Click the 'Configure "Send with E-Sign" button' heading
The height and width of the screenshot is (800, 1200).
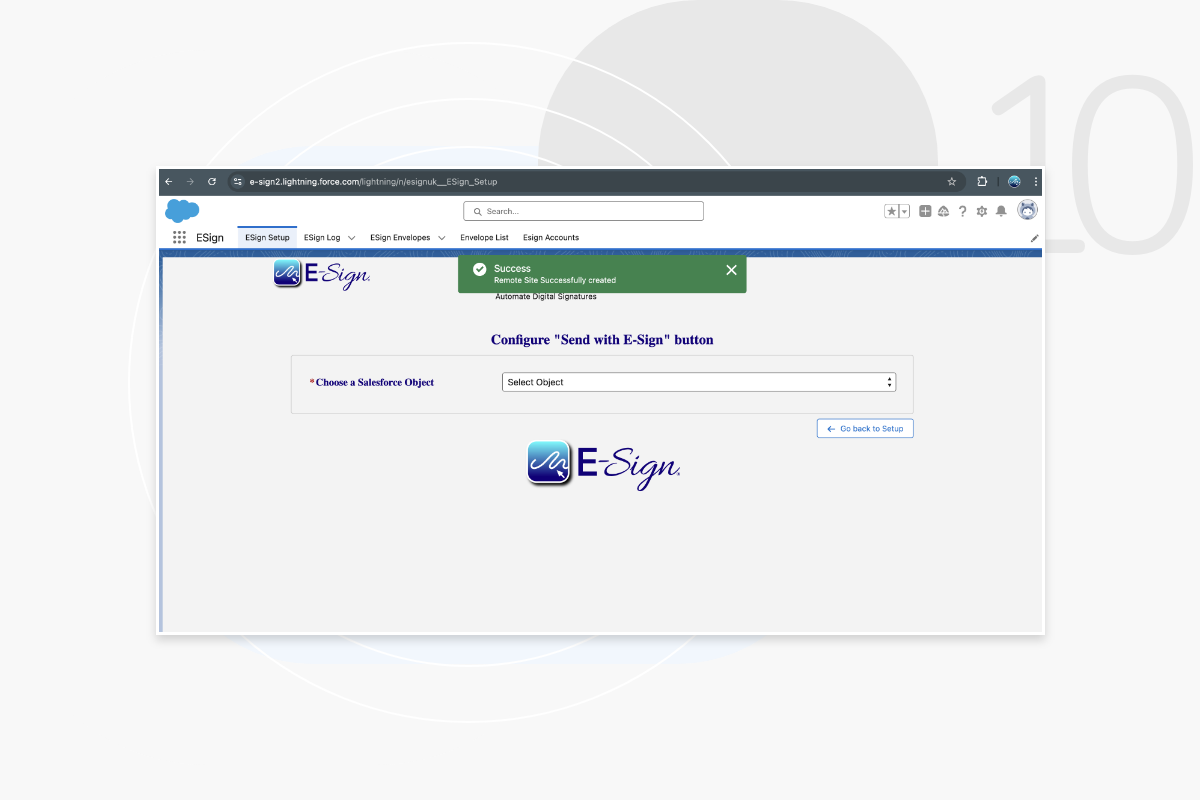click(602, 340)
